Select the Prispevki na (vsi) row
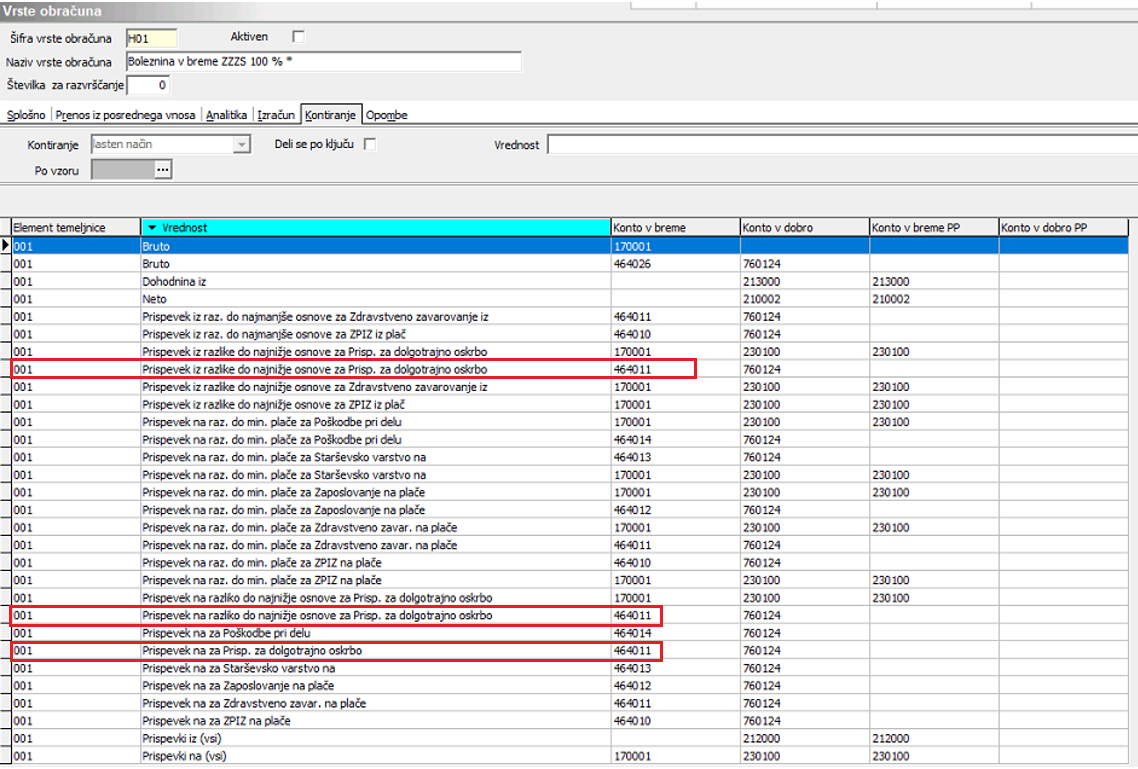The height and width of the screenshot is (769, 1138). tap(570, 756)
